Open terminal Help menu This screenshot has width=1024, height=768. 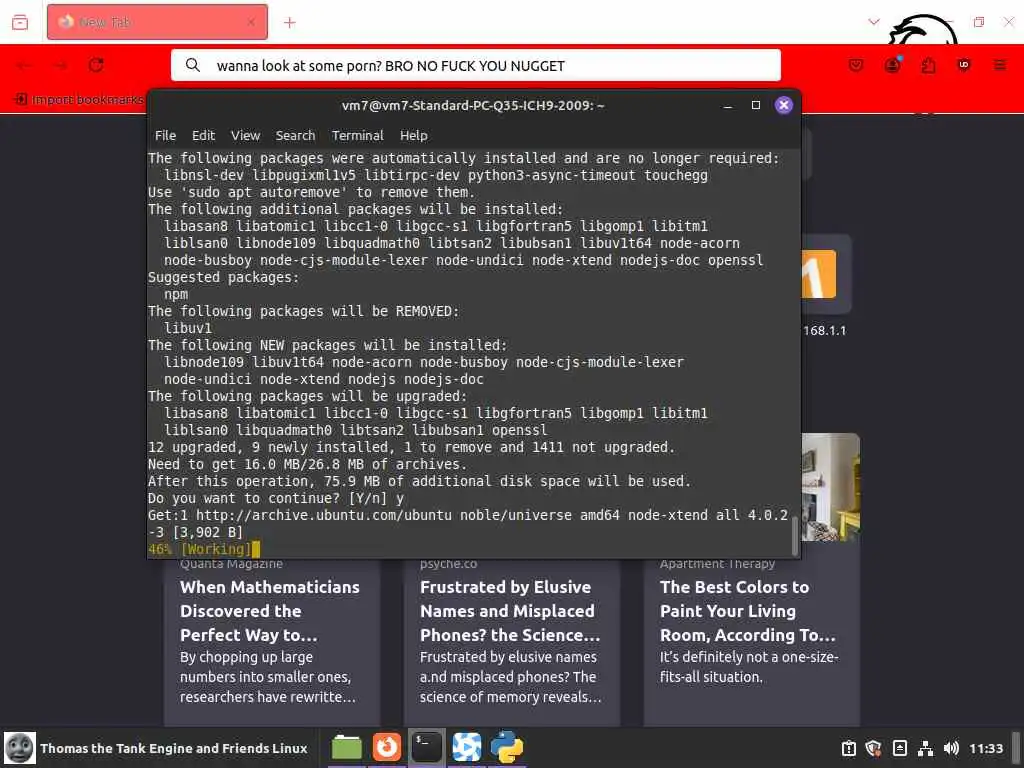pos(413,135)
